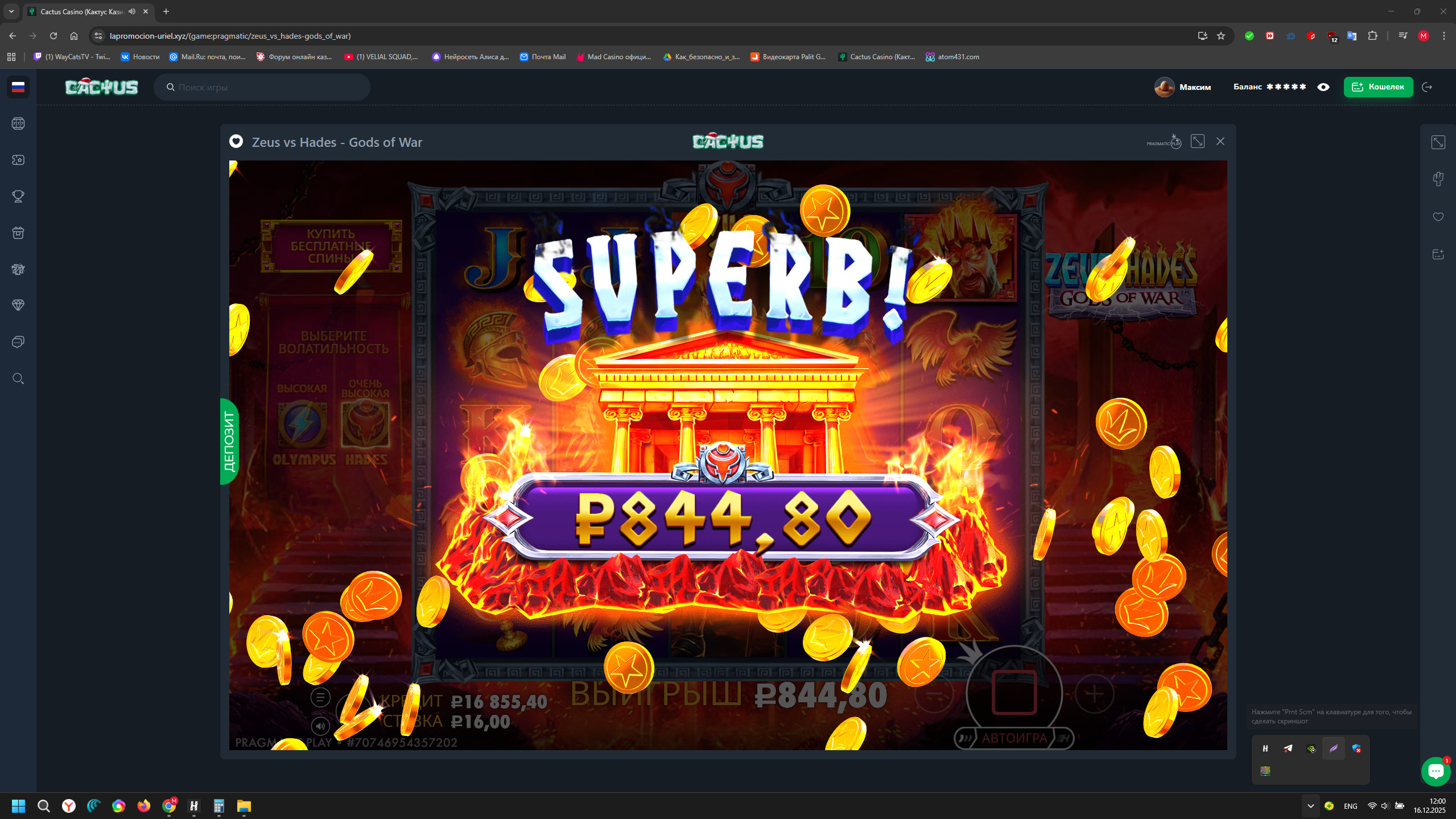Image resolution: width=1456 pixels, height=819 pixels.
Task: Open the Почта Mail bookmark
Action: click(543, 57)
